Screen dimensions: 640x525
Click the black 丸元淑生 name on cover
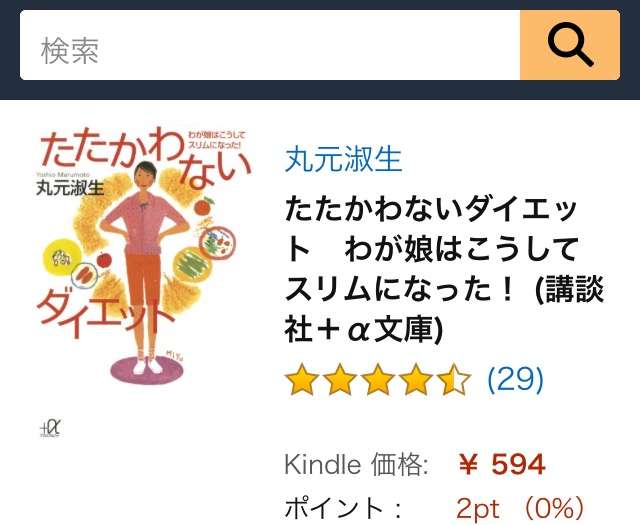tap(70, 188)
